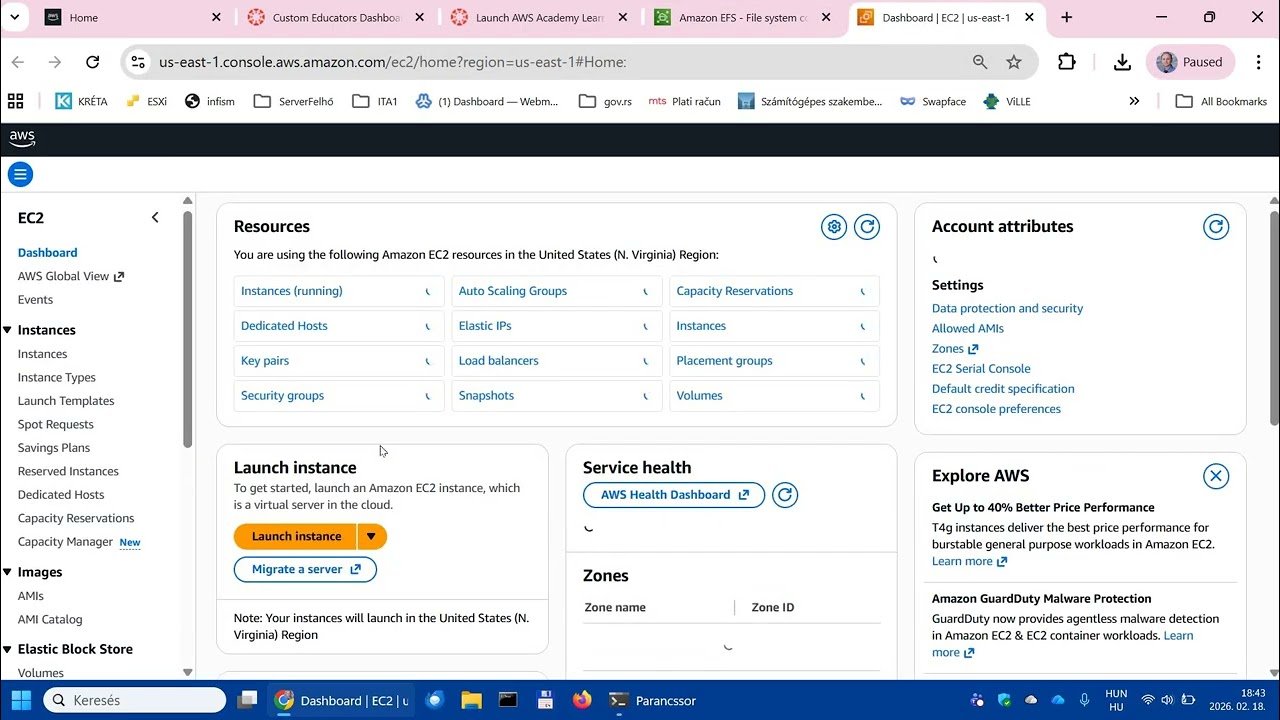Viewport: 1280px width, 720px height.
Task: Go back in the browser
Action: [18, 62]
